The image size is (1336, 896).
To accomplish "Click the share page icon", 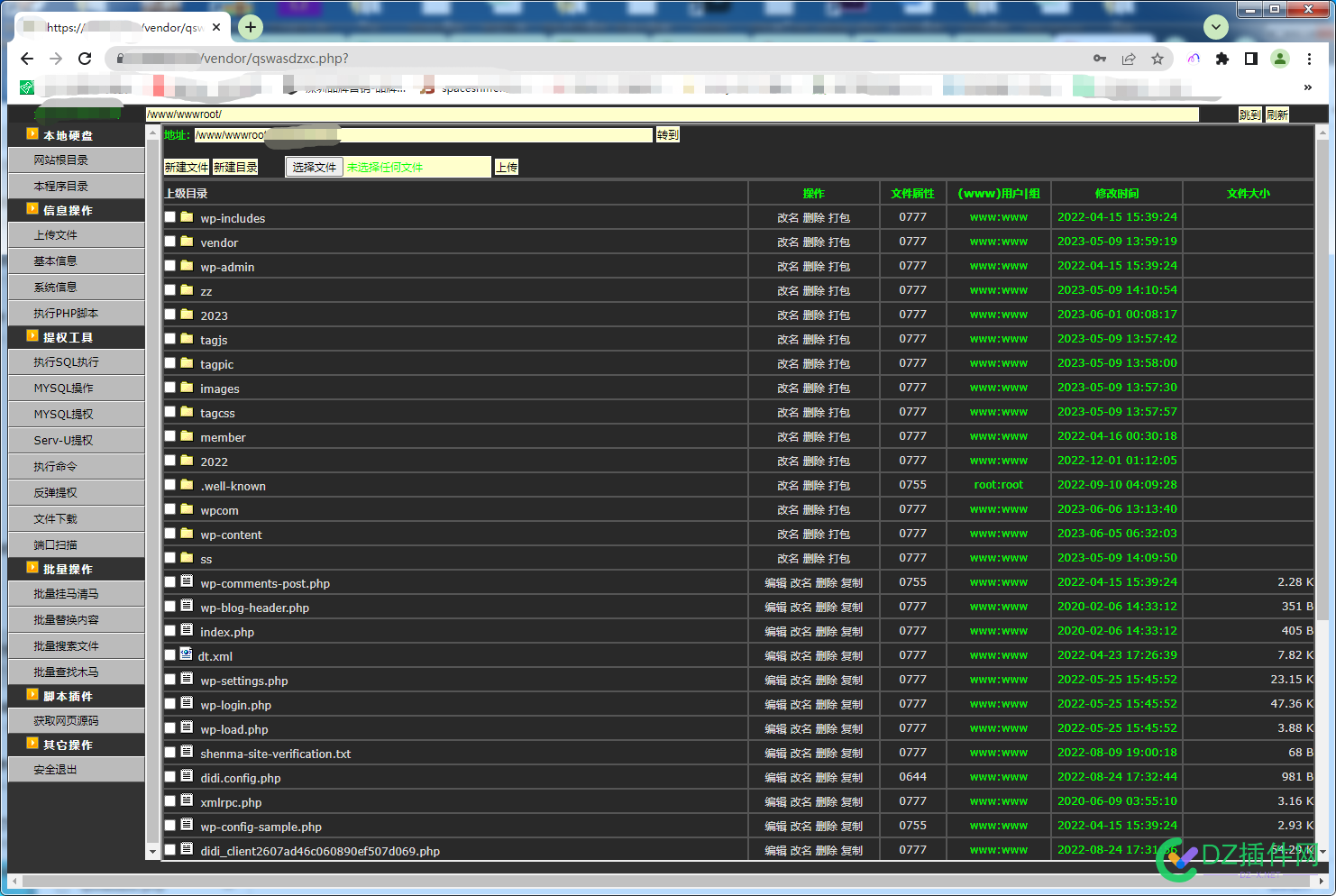I will [1129, 59].
